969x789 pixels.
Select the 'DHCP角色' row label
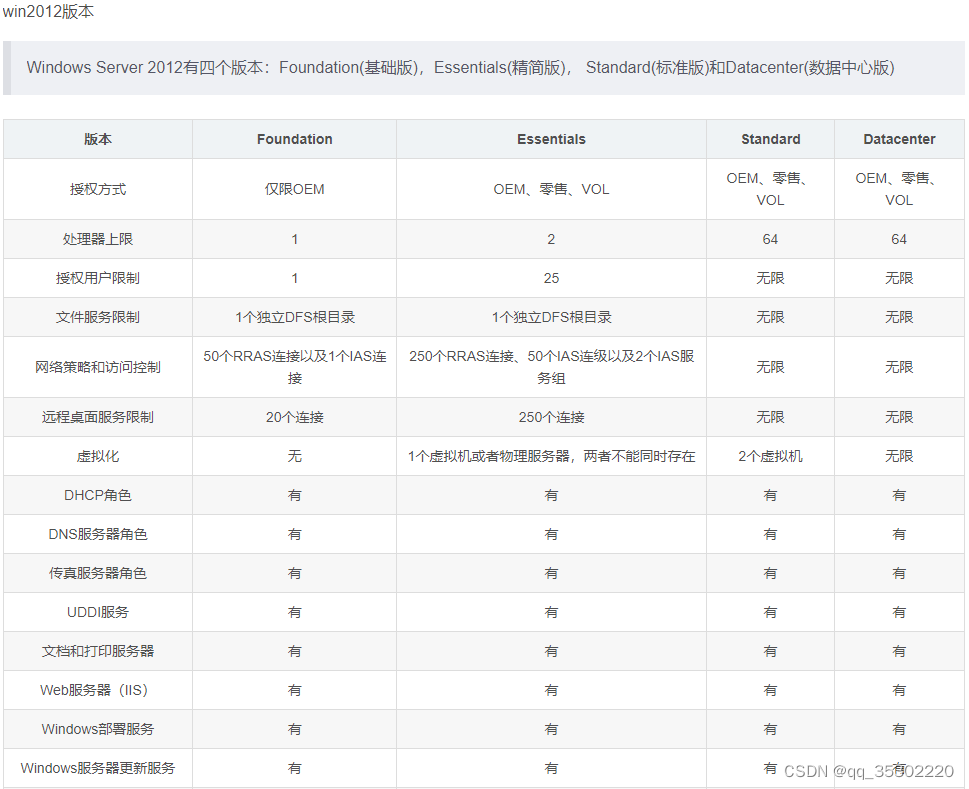[98, 495]
